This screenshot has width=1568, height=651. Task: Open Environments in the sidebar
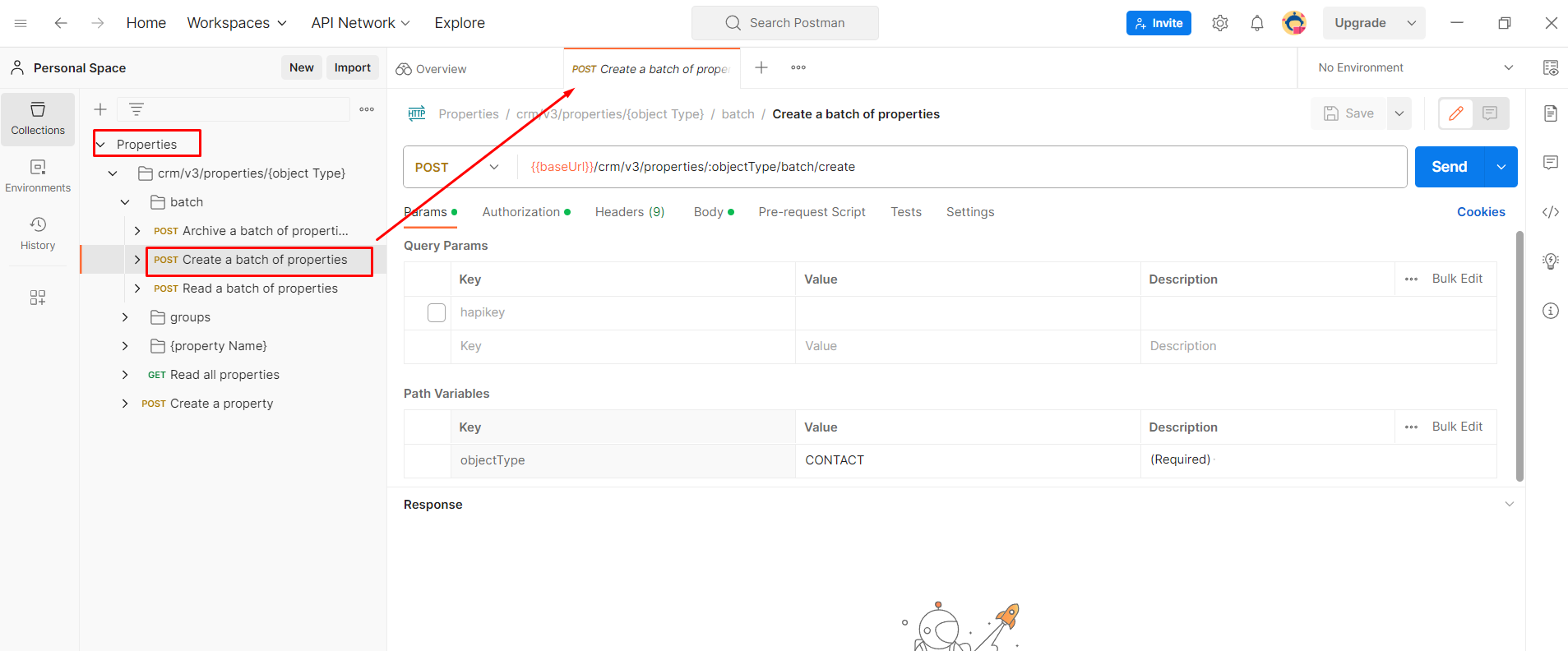38,177
